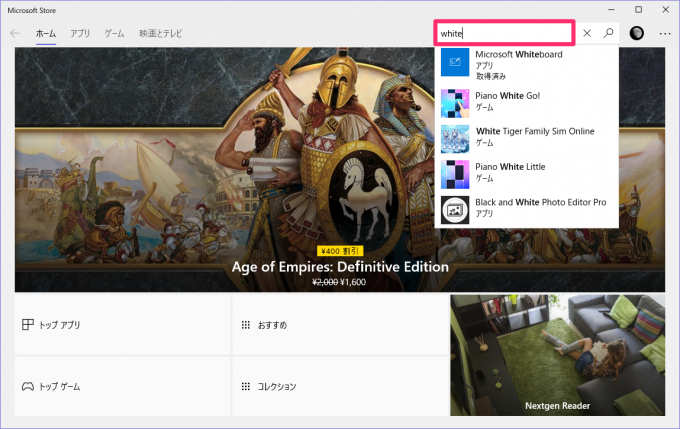680x429 pixels.
Task: Clear the search box with X
Action: pyautogui.click(x=587, y=33)
